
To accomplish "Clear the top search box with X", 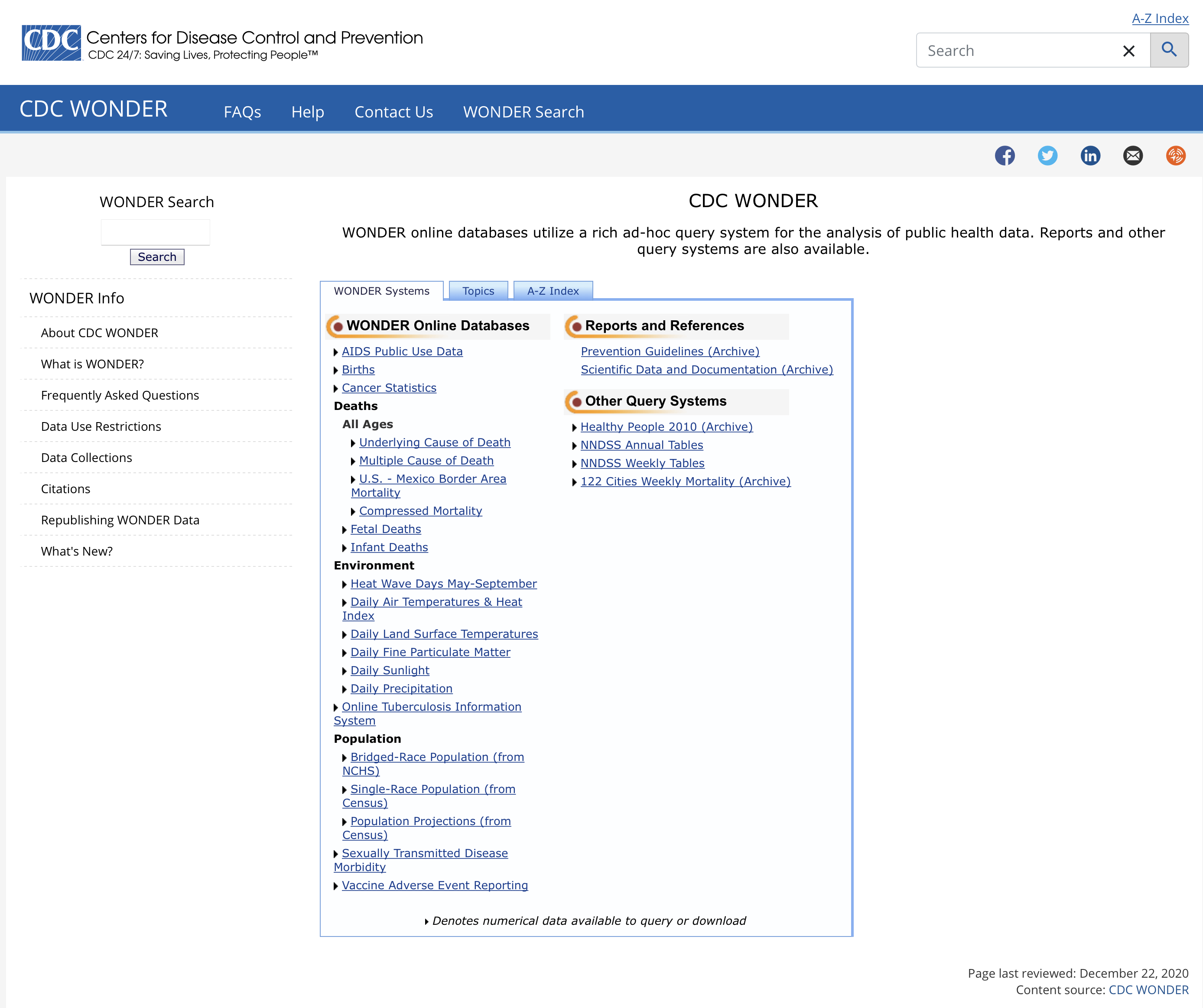I will point(1128,51).
